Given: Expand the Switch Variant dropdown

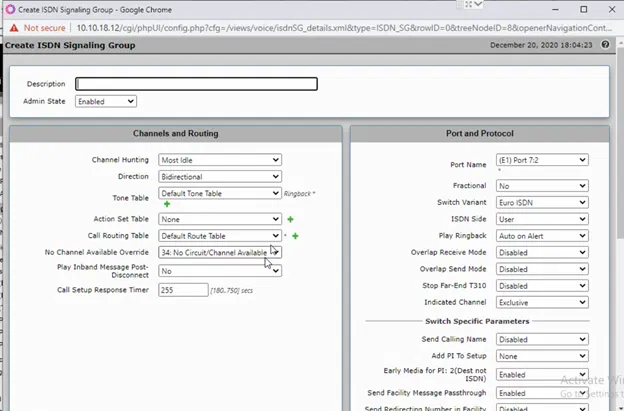Looking at the screenshot, I should coord(541,202).
